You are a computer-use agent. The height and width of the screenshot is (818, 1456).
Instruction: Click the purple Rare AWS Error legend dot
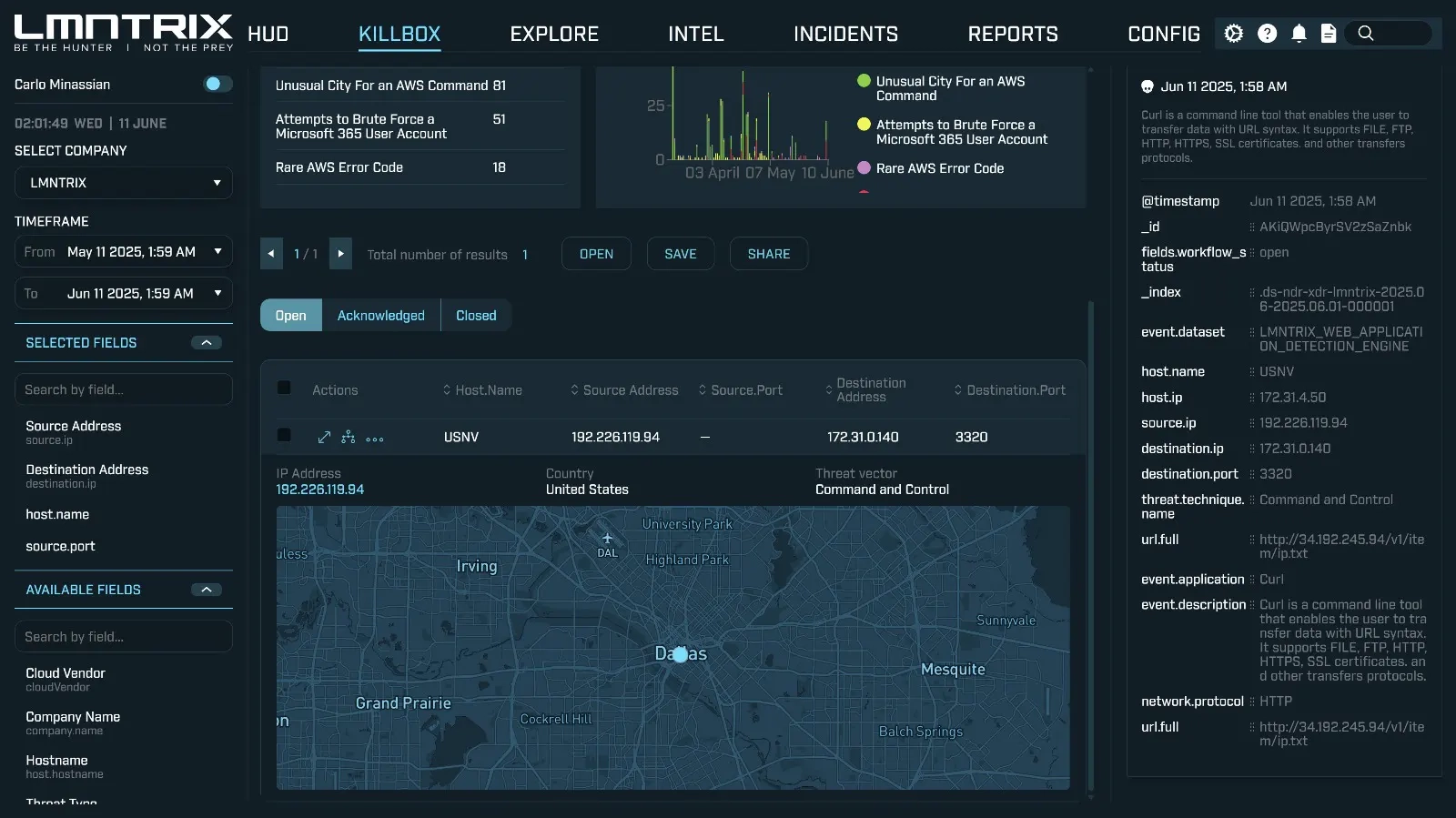(864, 168)
